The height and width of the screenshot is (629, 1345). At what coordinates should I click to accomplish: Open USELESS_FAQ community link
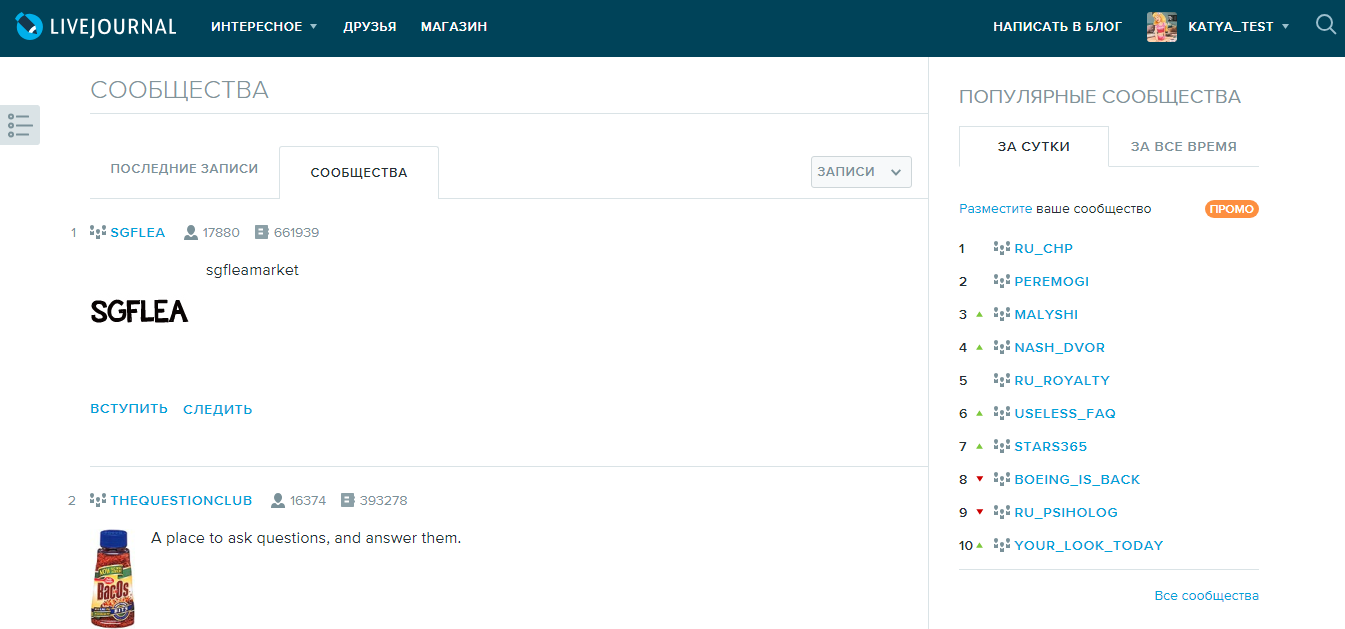(1065, 413)
